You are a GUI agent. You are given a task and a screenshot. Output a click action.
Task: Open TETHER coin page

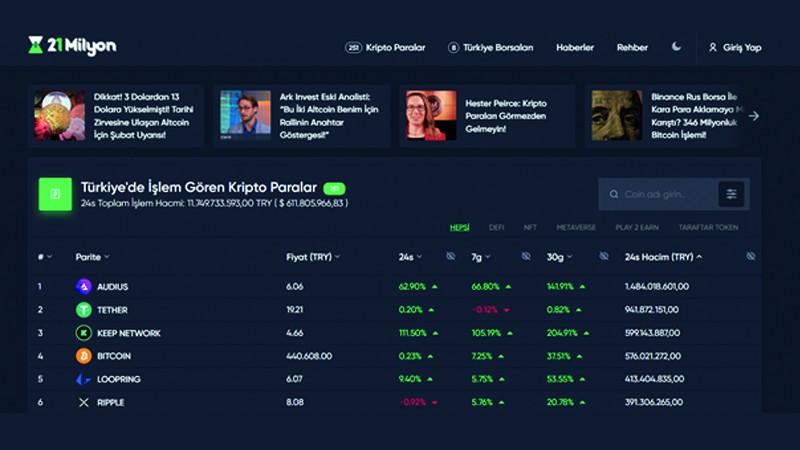pyautogui.click(x=112, y=310)
